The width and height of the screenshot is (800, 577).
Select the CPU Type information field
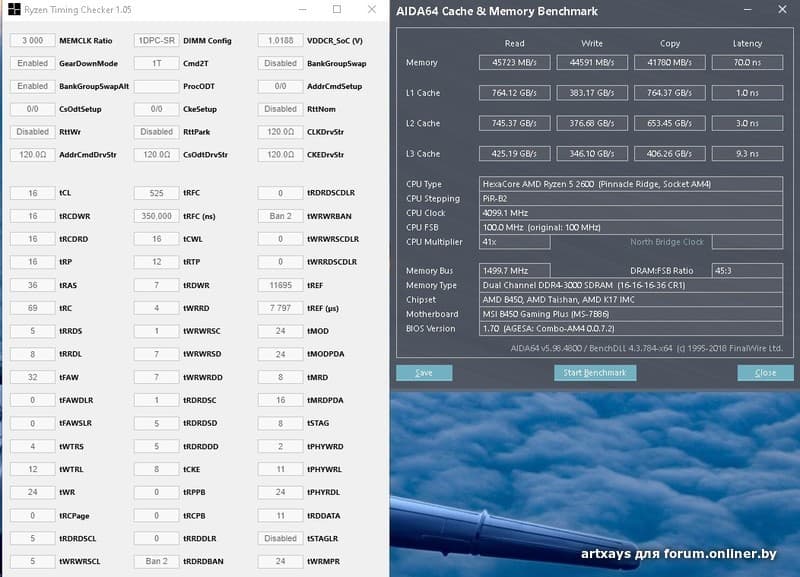coord(631,184)
